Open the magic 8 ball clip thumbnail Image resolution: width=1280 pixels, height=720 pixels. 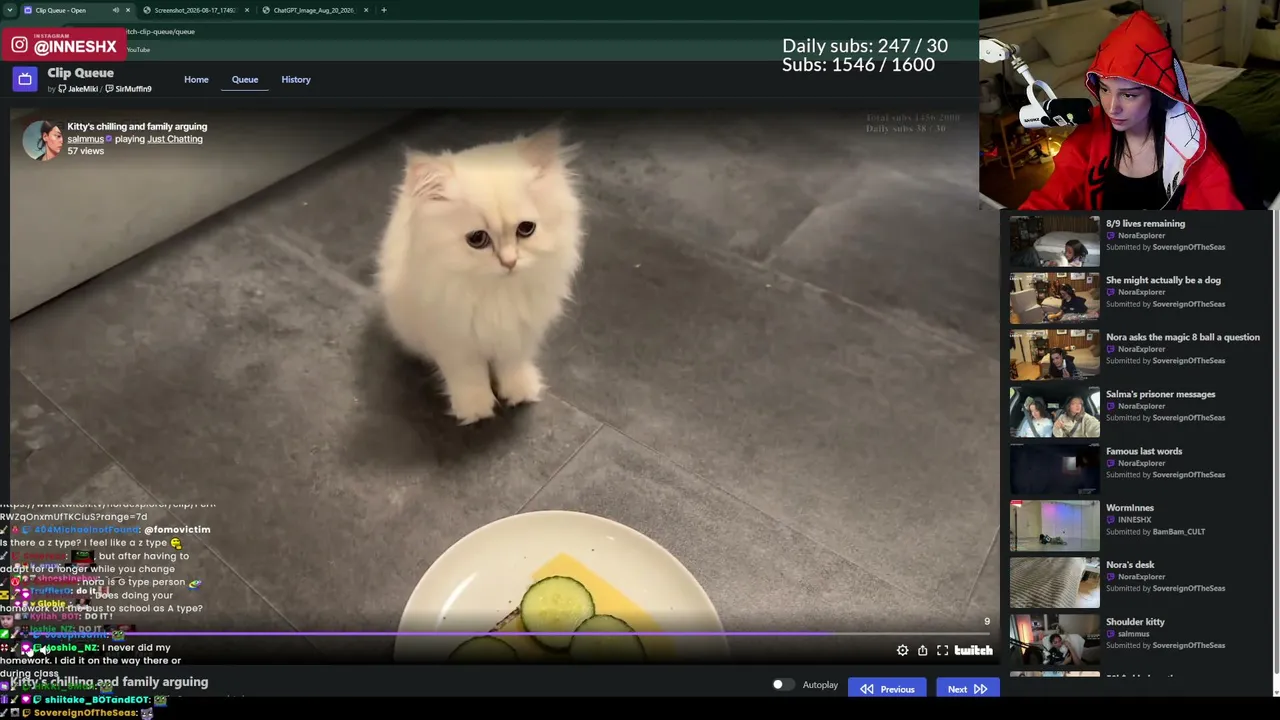[1054, 355]
